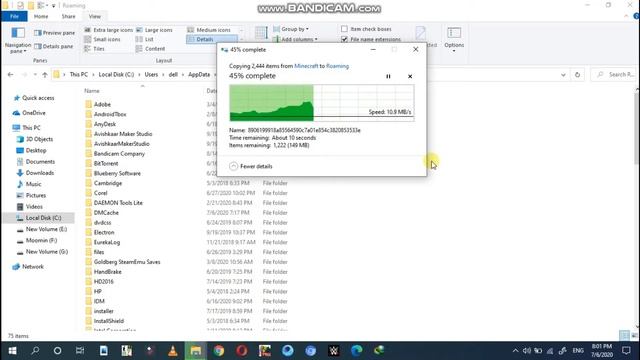Open the File Explorer taskbar icon
This screenshot has width=640, height=360.
click(x=196, y=351)
